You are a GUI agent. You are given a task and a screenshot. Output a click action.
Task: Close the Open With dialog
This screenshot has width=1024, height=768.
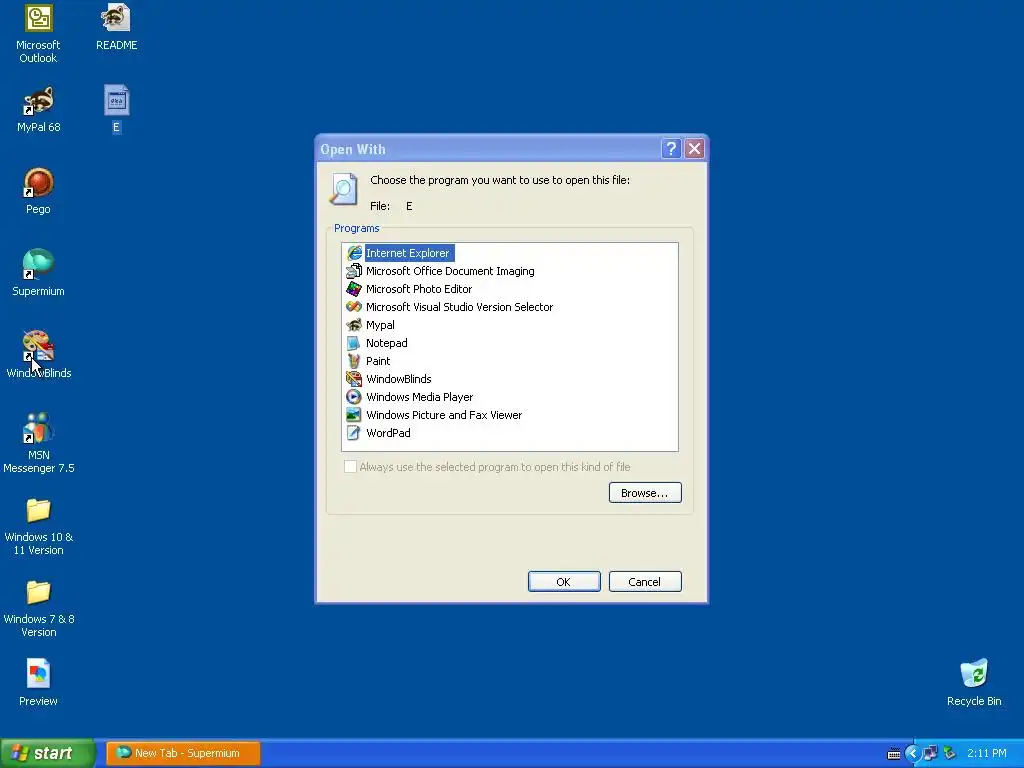click(x=694, y=149)
